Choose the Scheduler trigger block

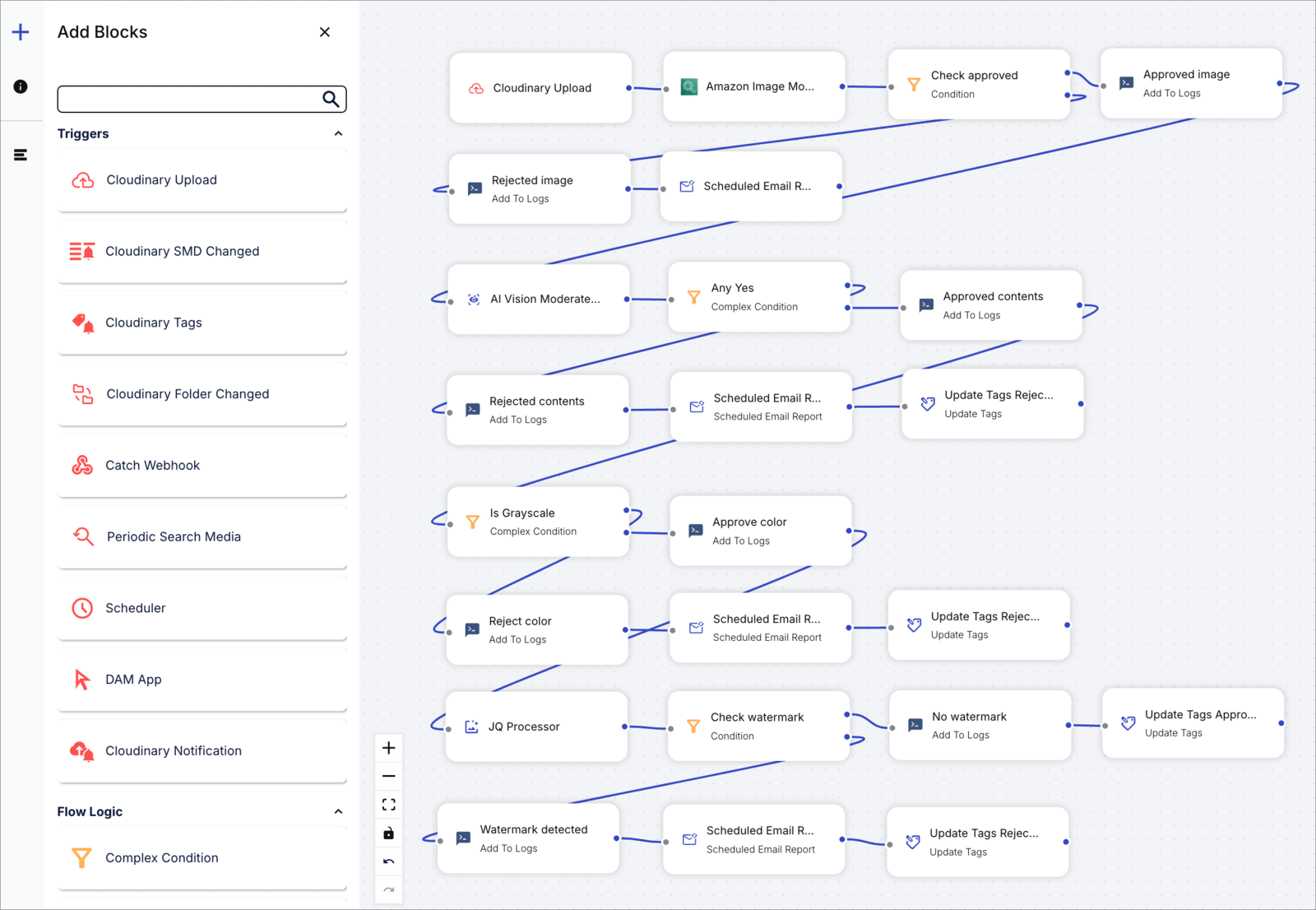(202, 608)
